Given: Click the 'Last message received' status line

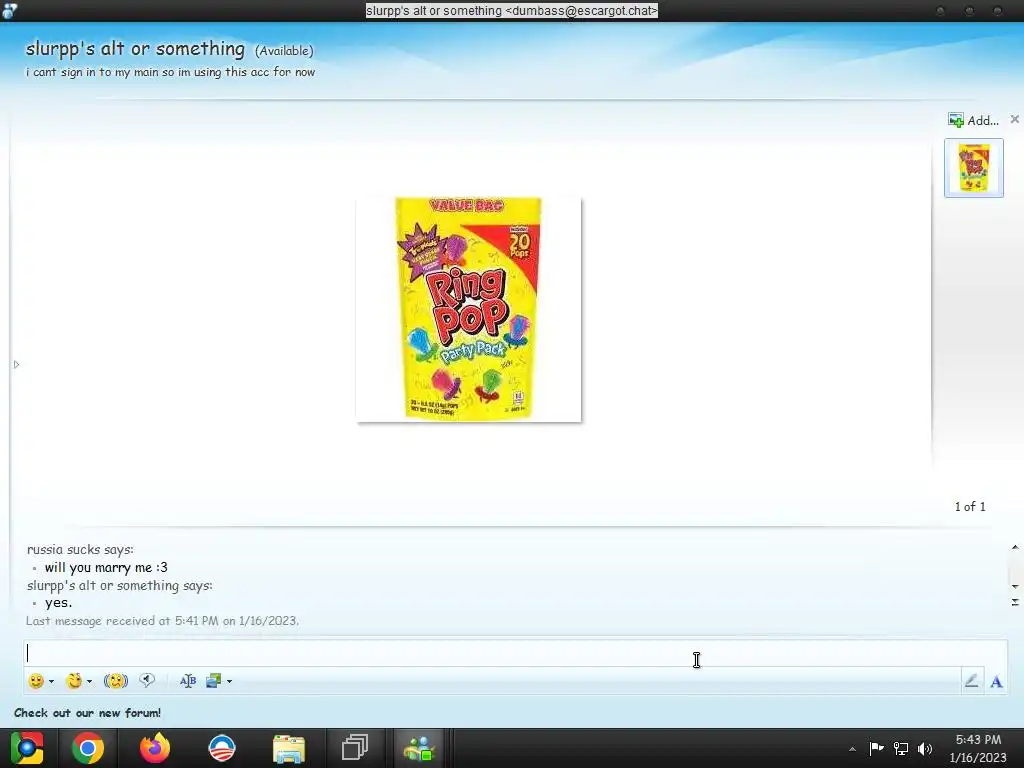Looking at the screenshot, I should [x=162, y=620].
